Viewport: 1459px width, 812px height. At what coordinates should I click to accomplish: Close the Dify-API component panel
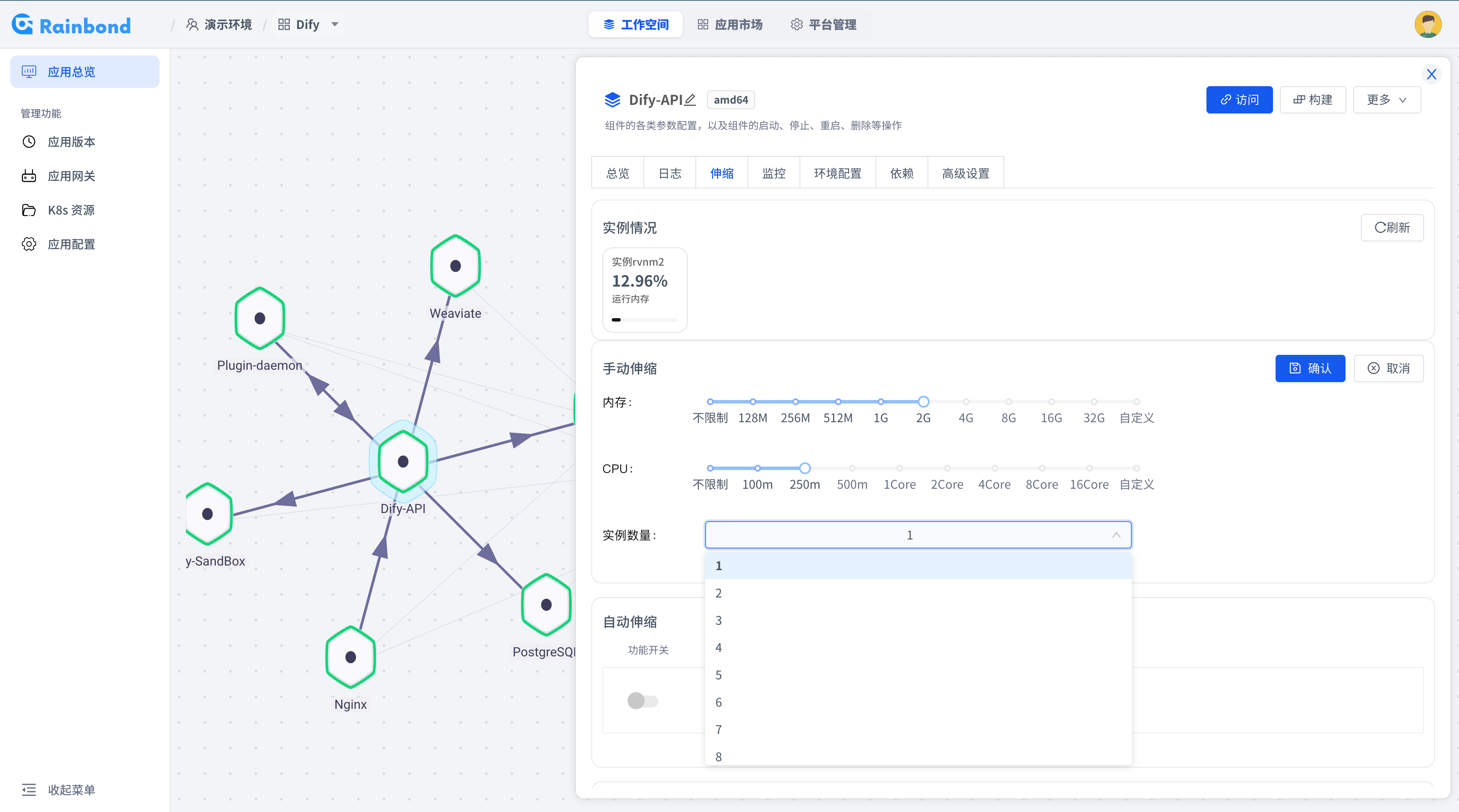coord(1431,74)
